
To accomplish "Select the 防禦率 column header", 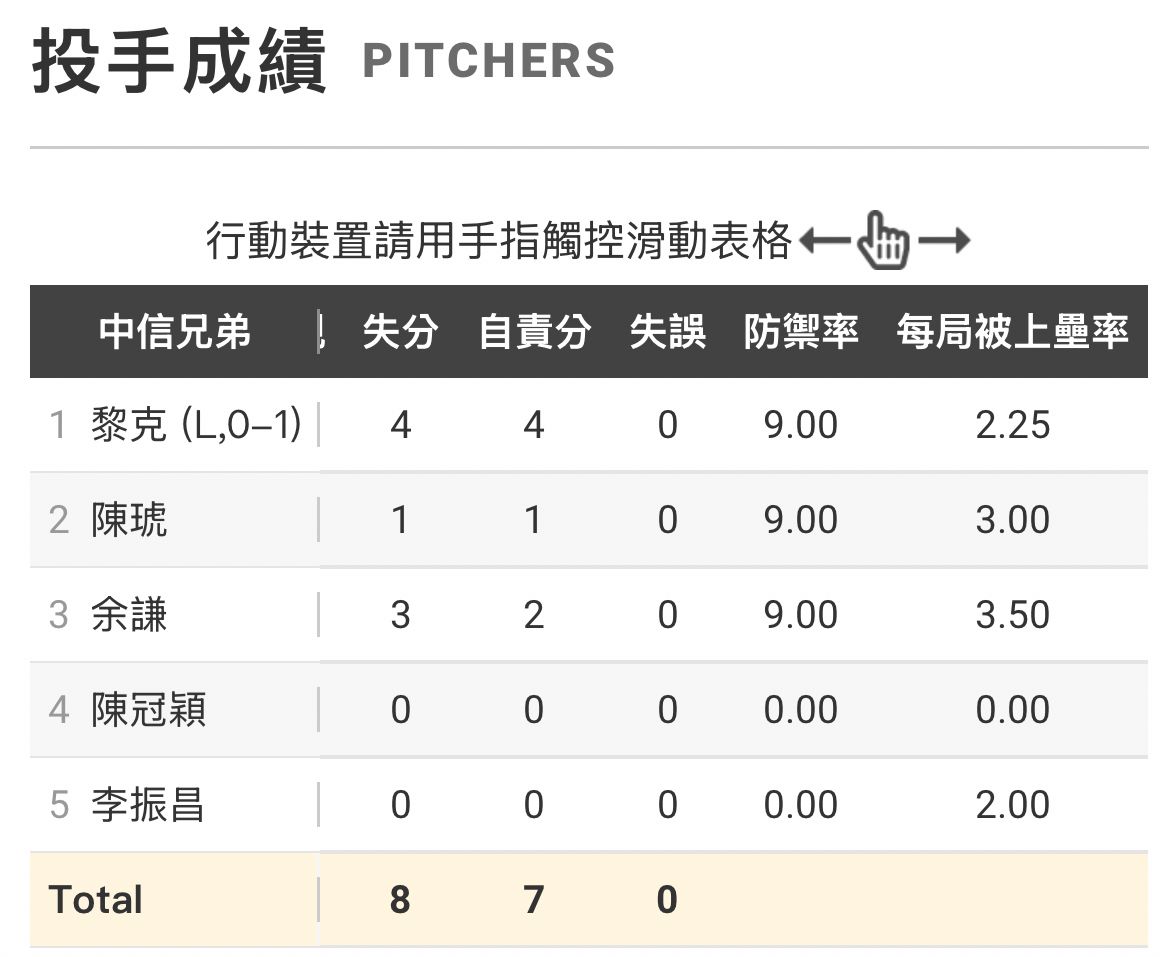I will 800,332.
